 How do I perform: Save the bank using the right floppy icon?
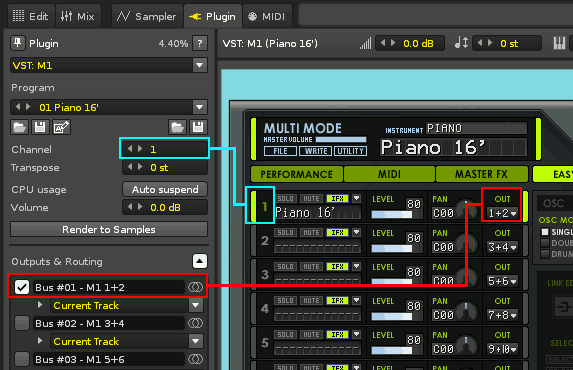click(x=198, y=128)
